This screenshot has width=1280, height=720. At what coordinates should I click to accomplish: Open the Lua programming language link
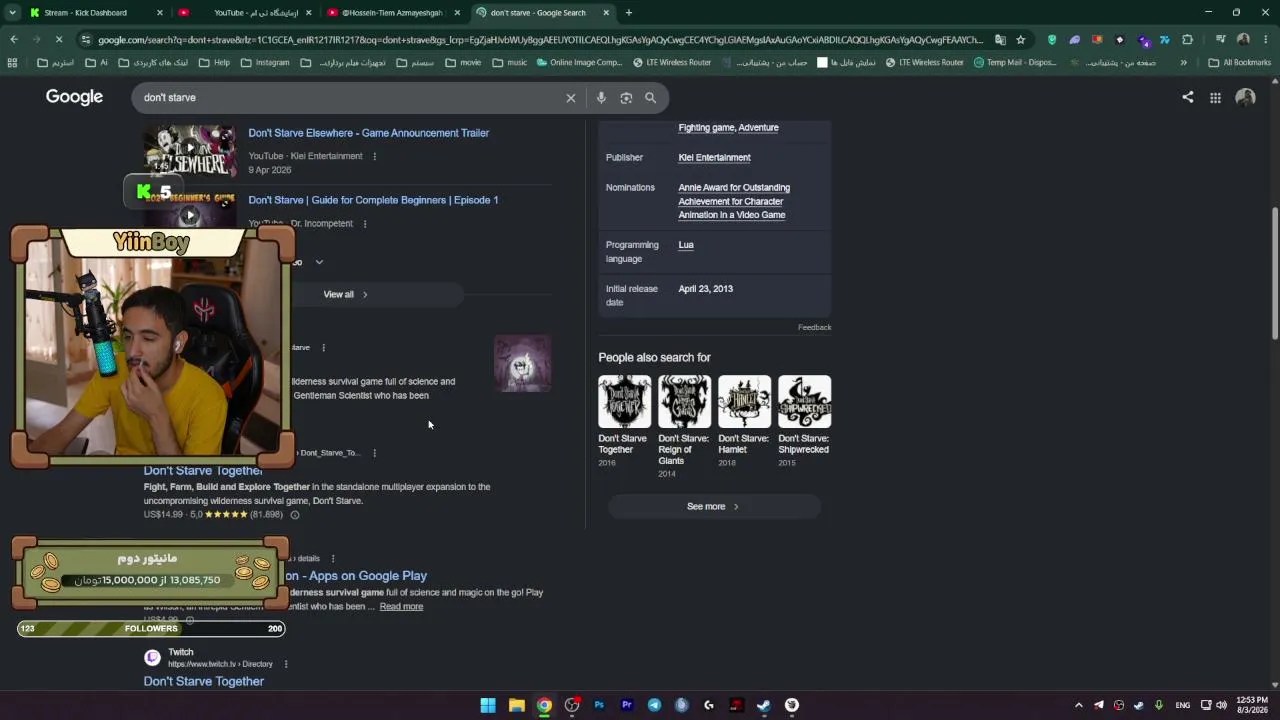tap(686, 245)
